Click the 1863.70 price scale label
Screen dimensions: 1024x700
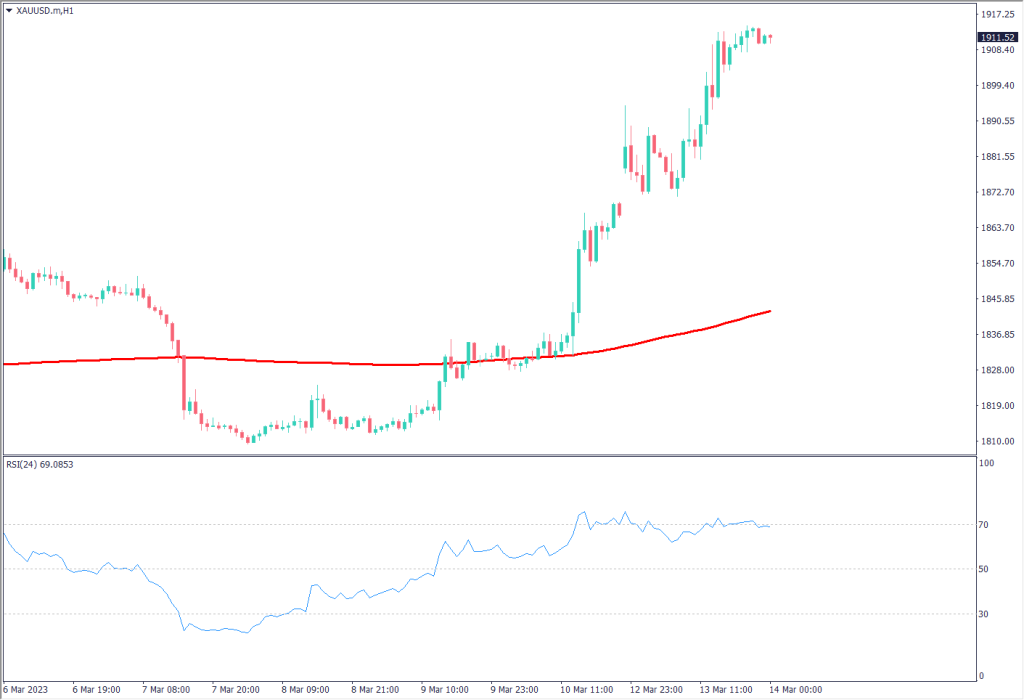coord(997,228)
